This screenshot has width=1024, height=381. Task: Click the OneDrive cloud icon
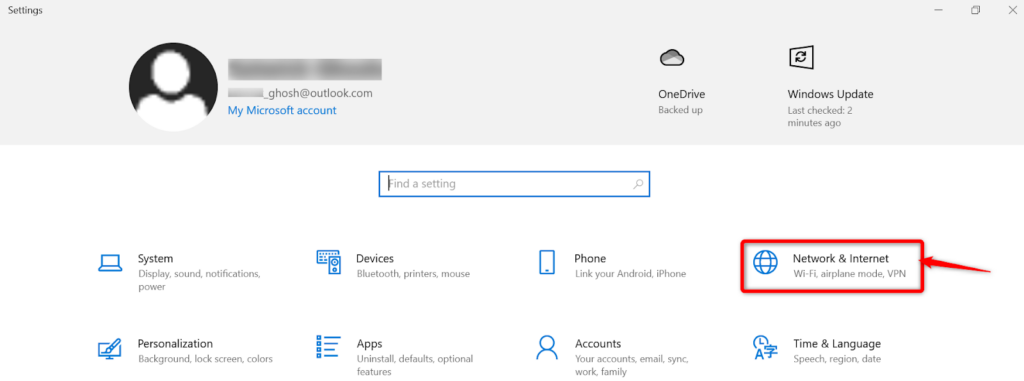671,58
